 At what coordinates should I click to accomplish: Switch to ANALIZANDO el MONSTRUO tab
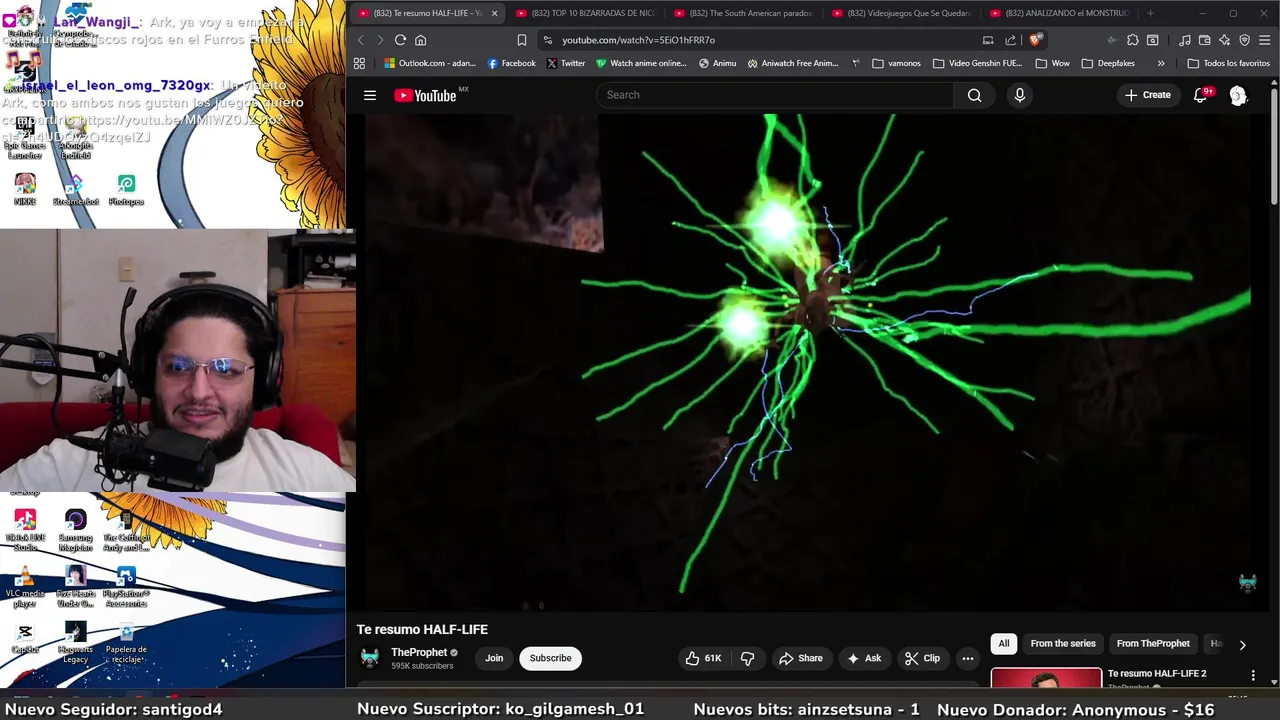(x=1059, y=13)
